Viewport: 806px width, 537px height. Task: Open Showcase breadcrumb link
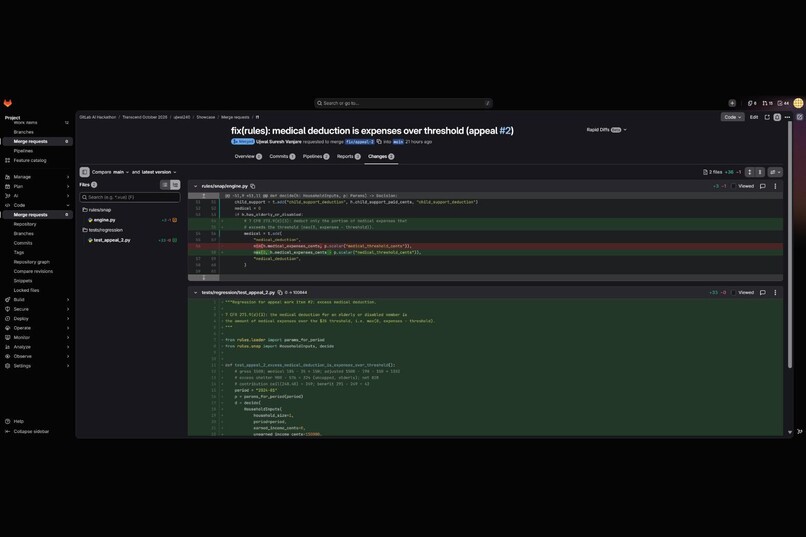tap(206, 117)
